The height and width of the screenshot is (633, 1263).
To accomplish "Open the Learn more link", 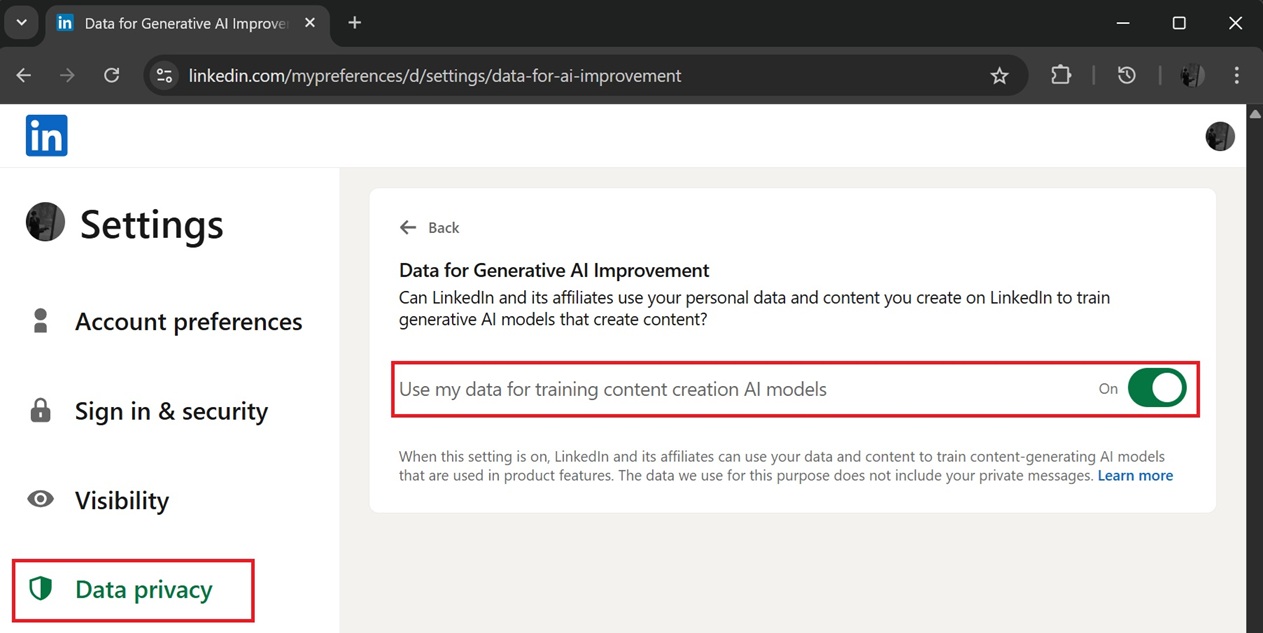I will tap(1135, 476).
